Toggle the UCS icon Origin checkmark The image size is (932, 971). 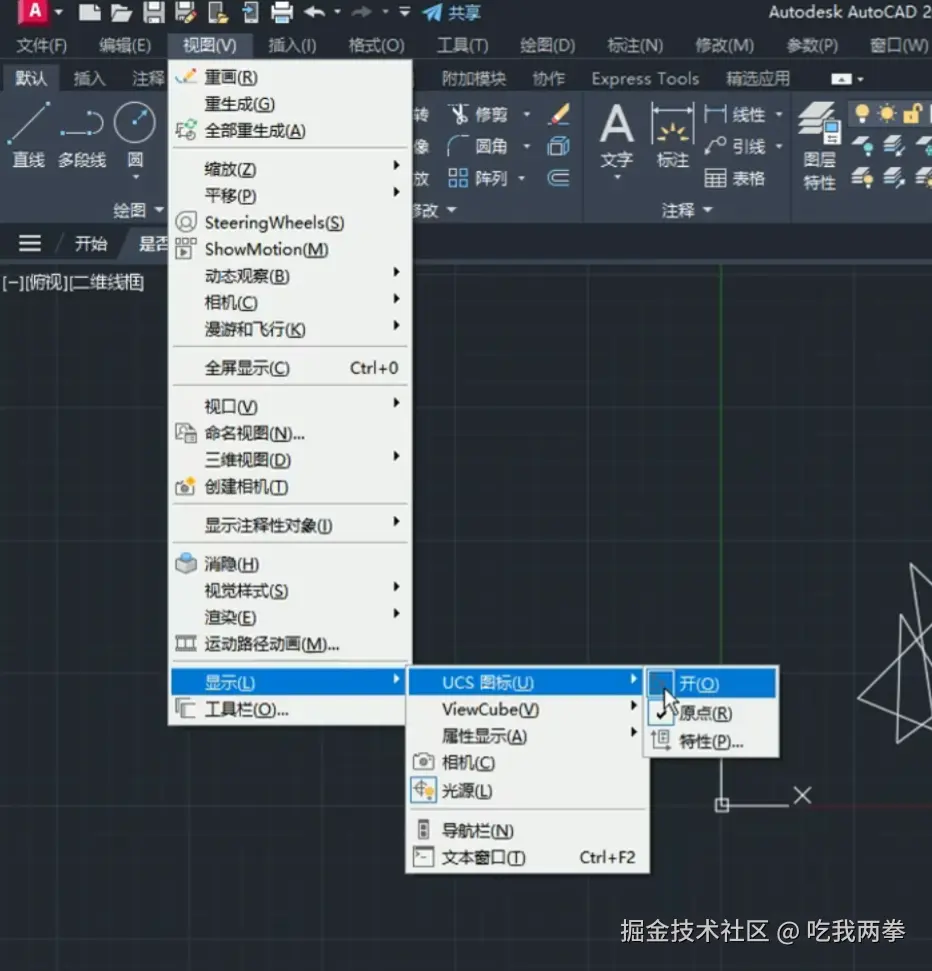coord(711,713)
